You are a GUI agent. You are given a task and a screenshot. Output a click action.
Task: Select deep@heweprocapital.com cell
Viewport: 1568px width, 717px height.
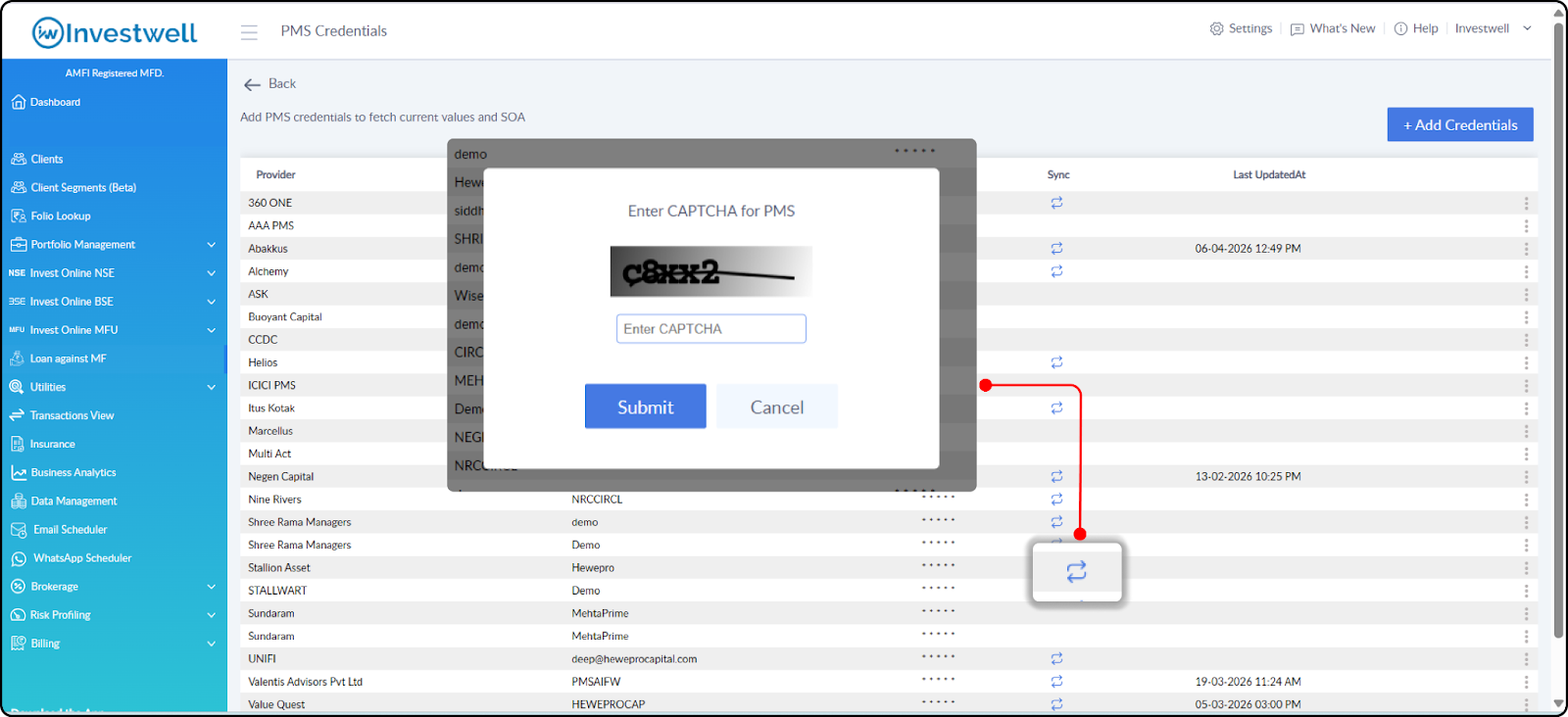(634, 659)
